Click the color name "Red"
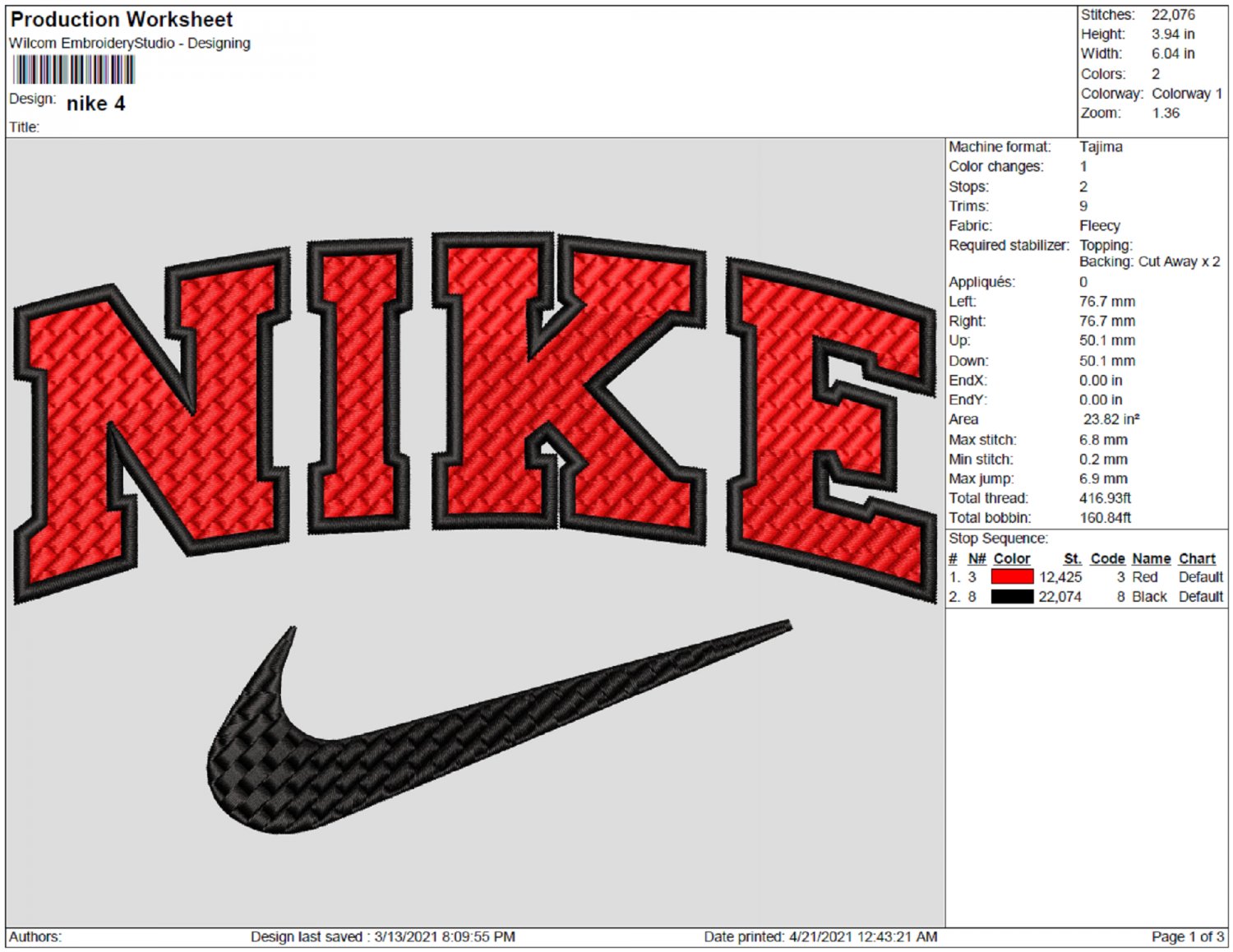 pyautogui.click(x=1145, y=577)
